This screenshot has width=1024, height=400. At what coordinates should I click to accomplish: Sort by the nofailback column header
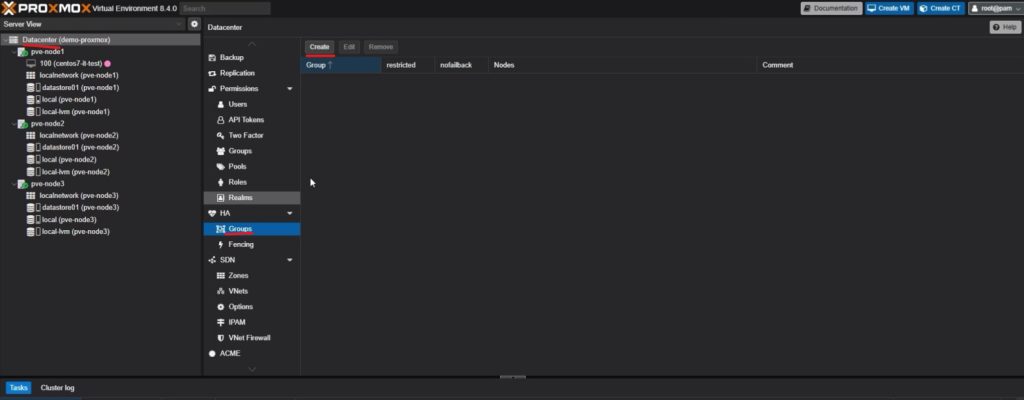(x=462, y=65)
